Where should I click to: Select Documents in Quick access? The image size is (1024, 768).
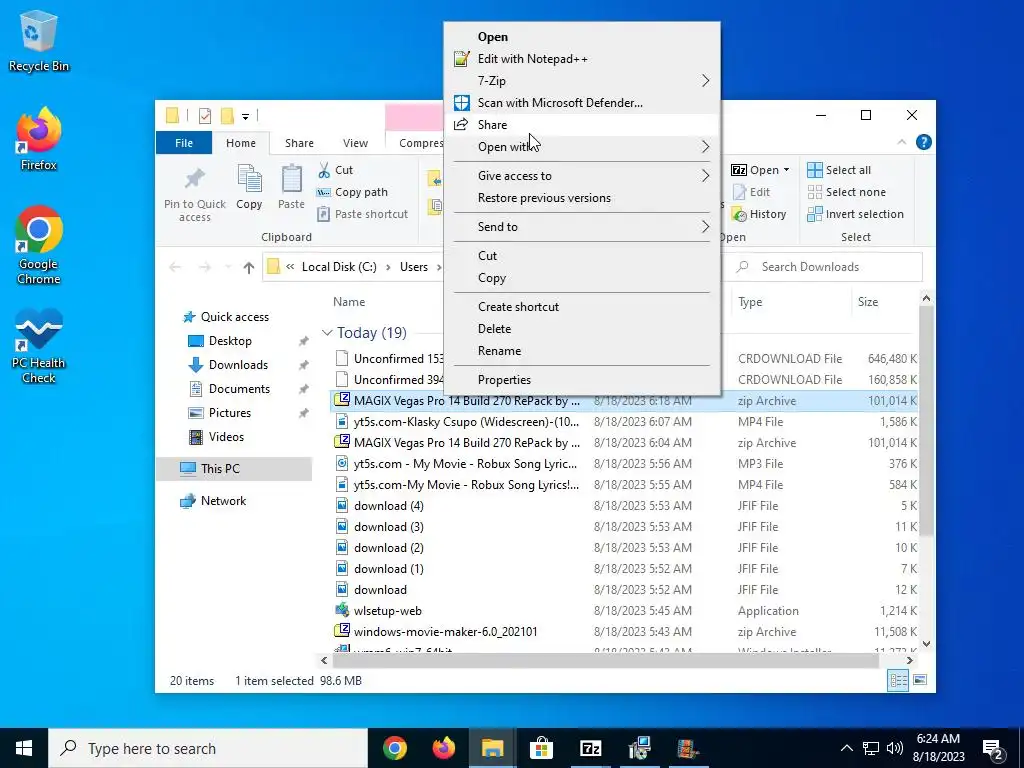239,389
